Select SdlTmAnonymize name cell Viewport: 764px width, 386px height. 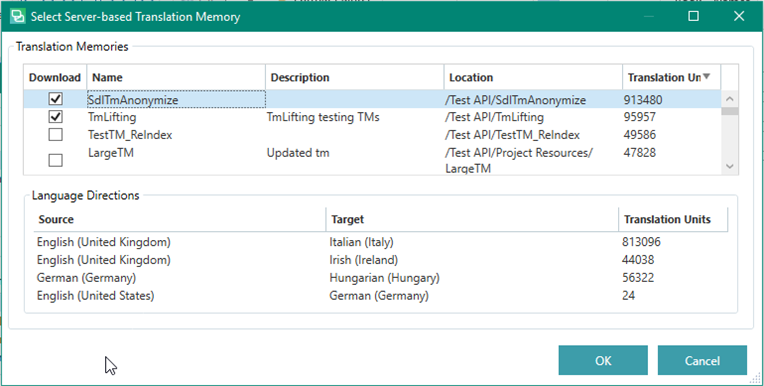[x=176, y=99]
